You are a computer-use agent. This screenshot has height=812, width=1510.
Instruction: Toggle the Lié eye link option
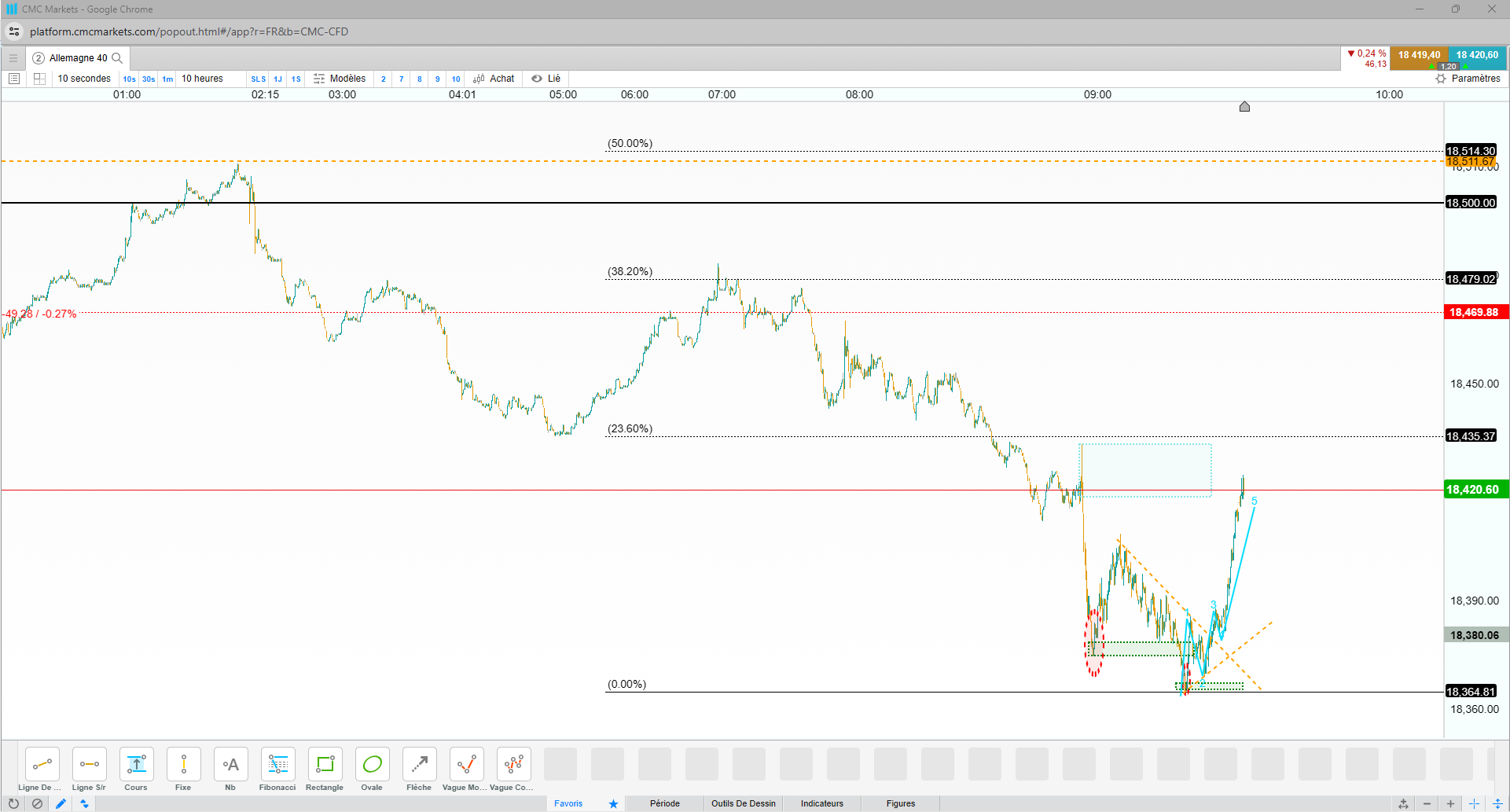[546, 79]
